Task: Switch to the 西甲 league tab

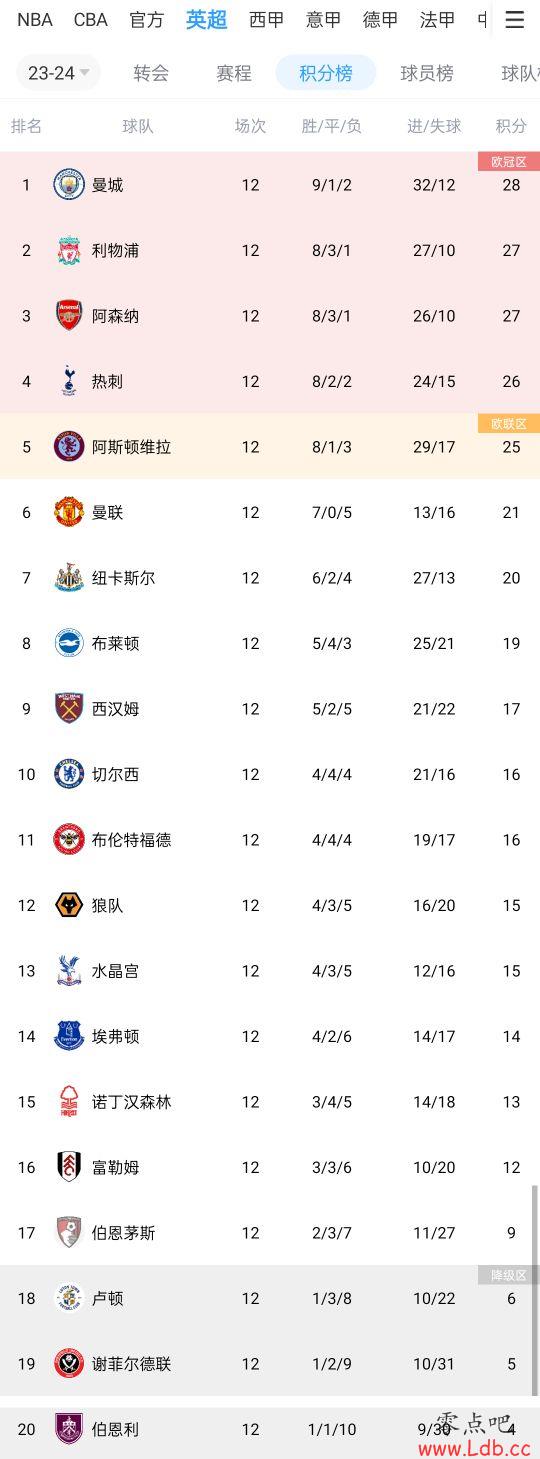Action: coord(266,20)
